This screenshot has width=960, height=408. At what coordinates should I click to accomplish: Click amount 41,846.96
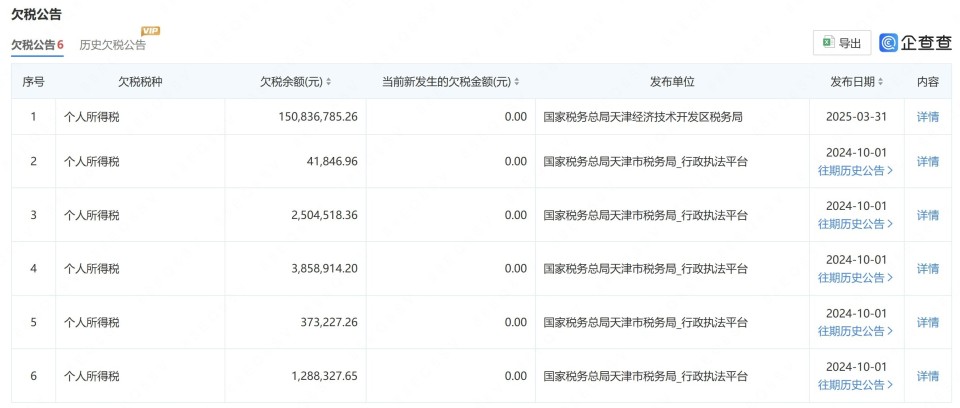pos(332,162)
